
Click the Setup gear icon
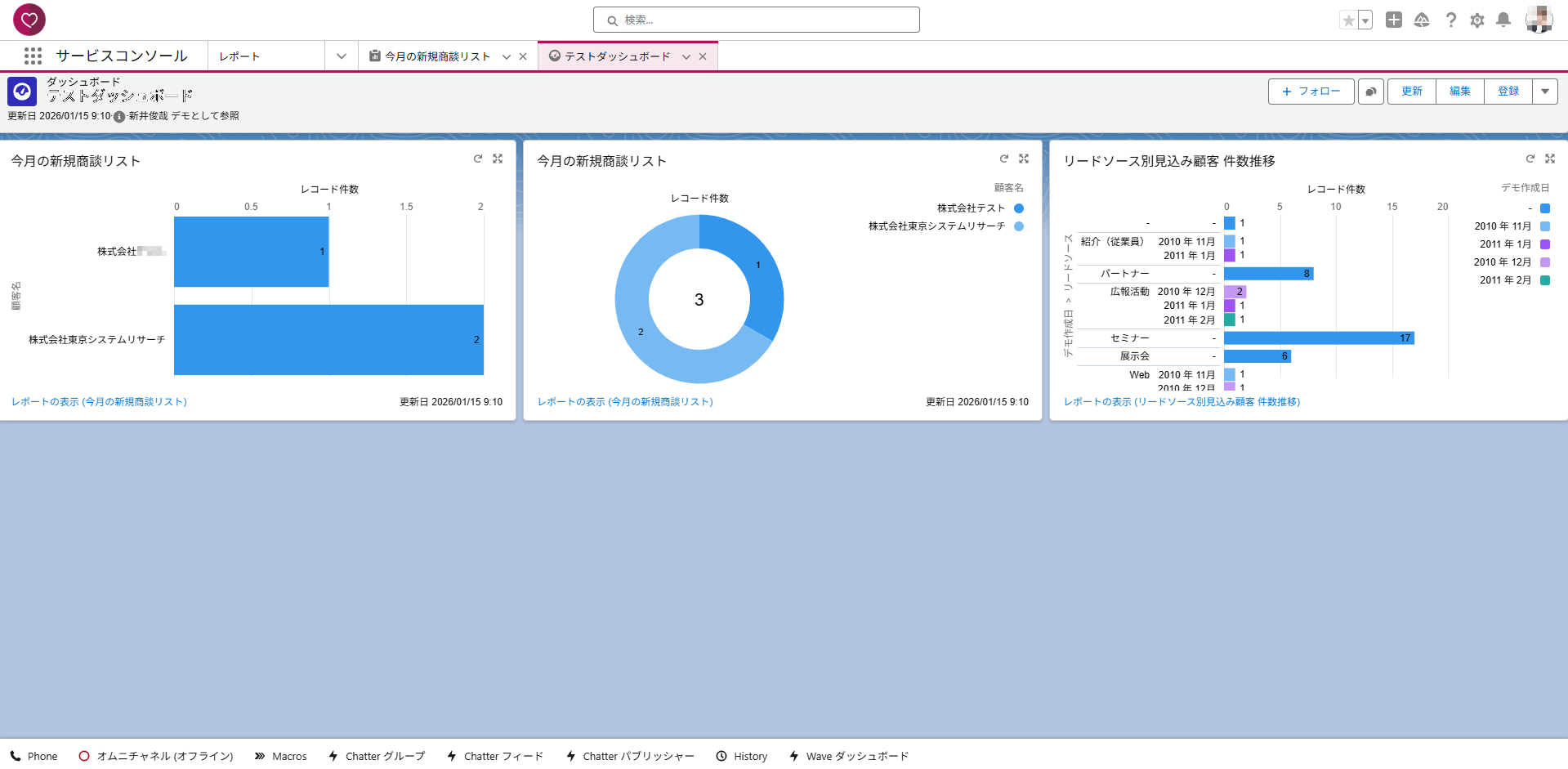[1476, 20]
